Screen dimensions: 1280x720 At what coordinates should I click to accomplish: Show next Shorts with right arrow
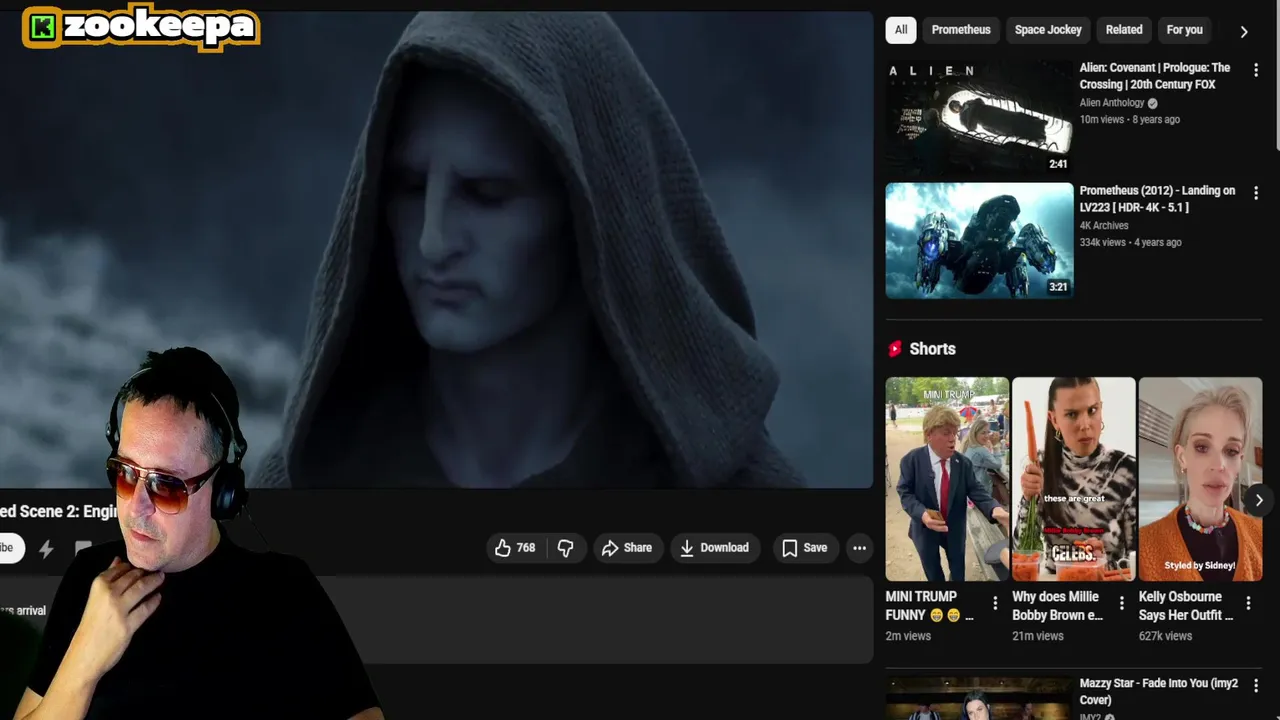(x=1259, y=500)
